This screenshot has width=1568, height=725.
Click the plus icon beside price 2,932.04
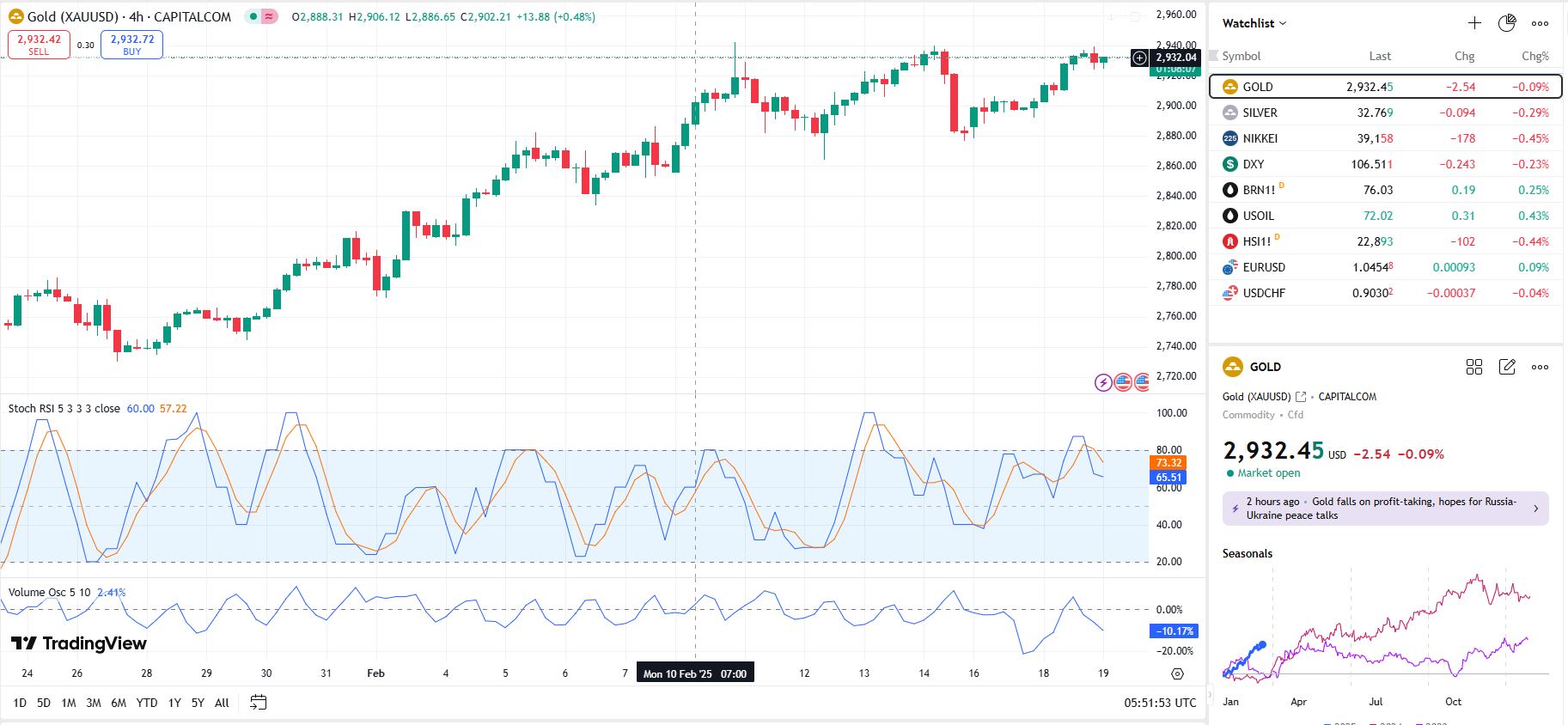tap(1139, 58)
